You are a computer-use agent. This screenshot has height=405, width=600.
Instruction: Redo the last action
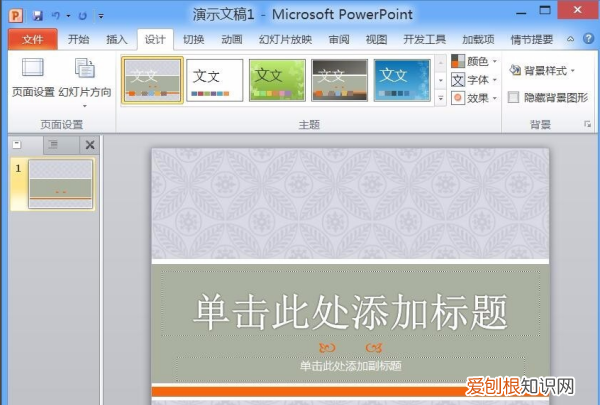pyautogui.click(x=82, y=16)
